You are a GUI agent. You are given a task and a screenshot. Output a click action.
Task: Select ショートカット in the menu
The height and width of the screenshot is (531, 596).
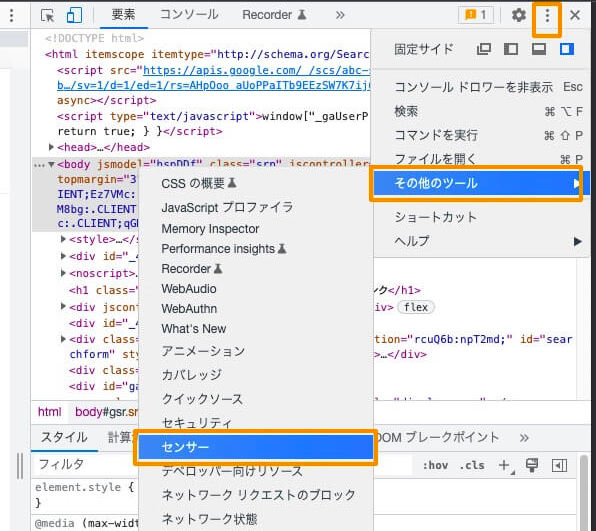[482, 217]
